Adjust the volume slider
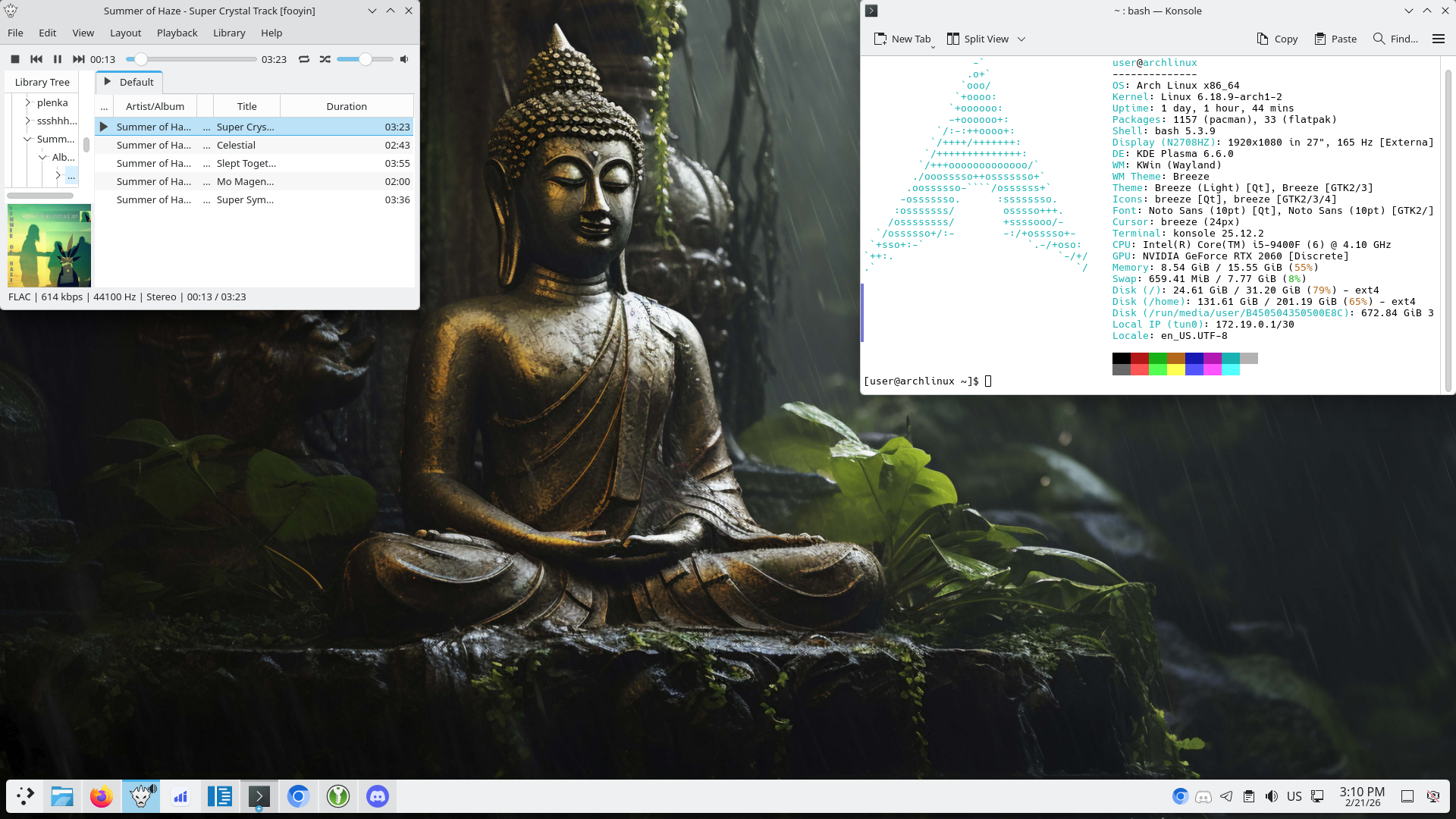Image resolution: width=1456 pixels, height=819 pixels. [365, 59]
